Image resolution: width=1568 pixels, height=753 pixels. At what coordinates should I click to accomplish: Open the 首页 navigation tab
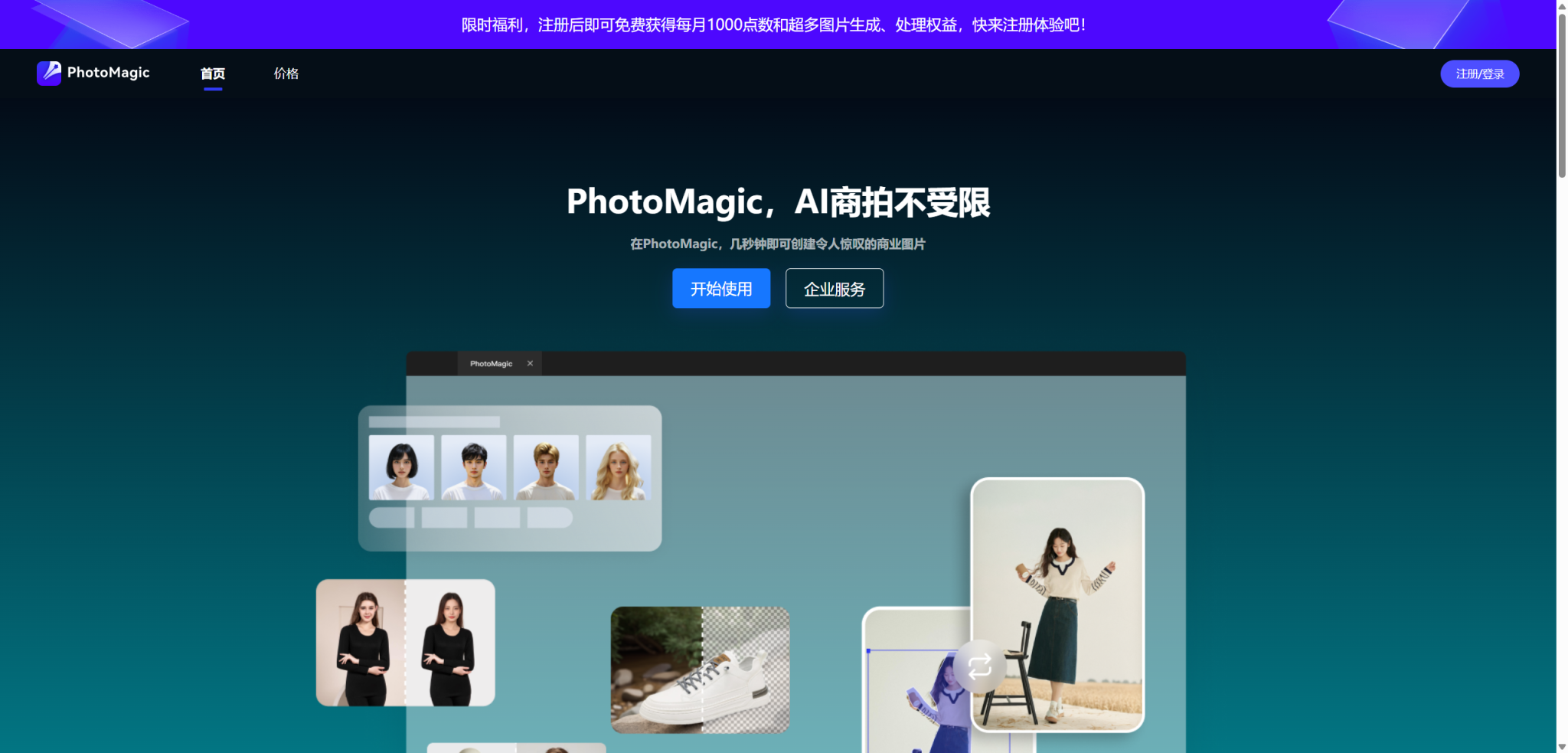pyautogui.click(x=213, y=74)
